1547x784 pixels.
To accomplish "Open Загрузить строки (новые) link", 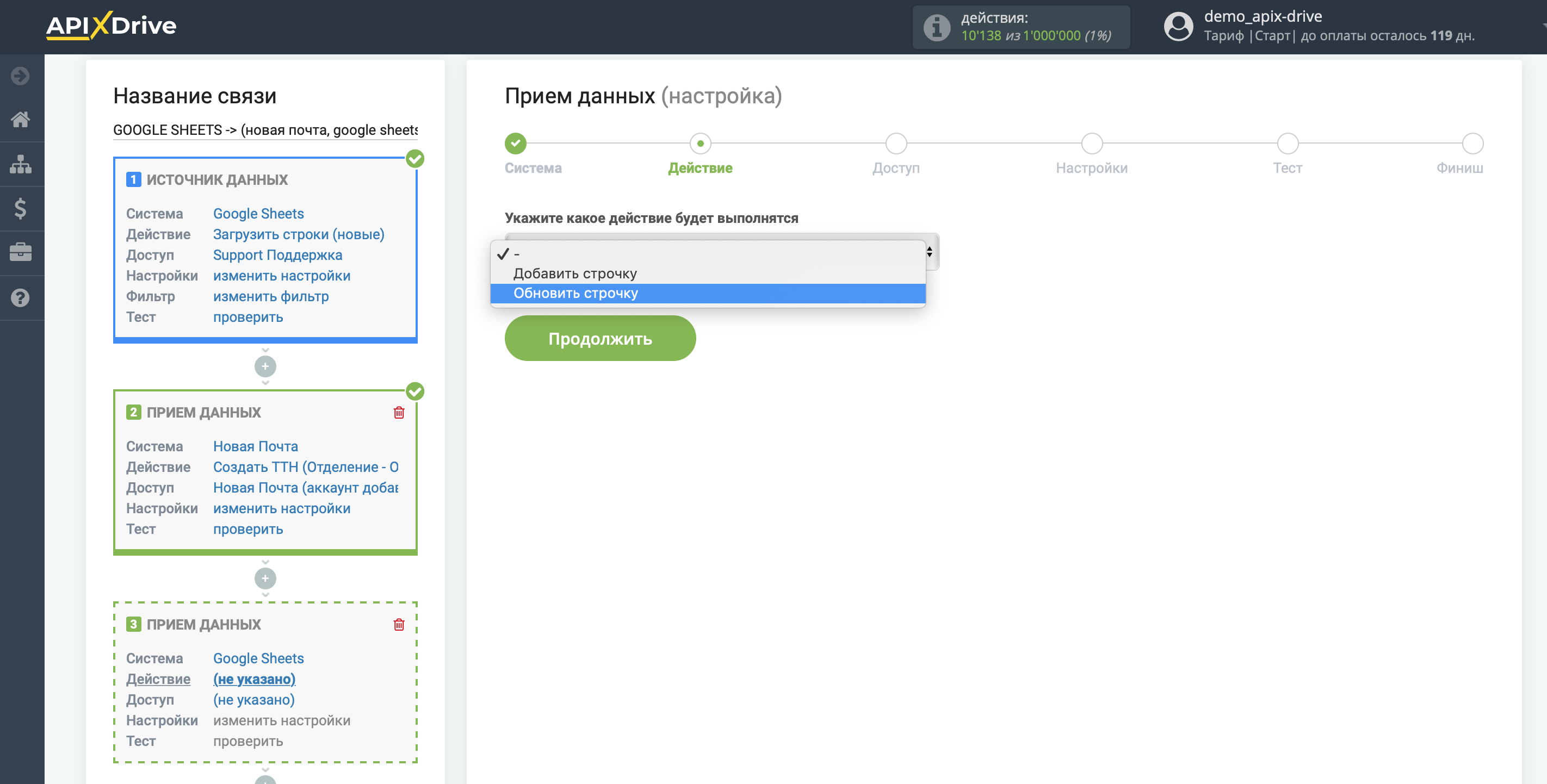I will click(x=299, y=234).
